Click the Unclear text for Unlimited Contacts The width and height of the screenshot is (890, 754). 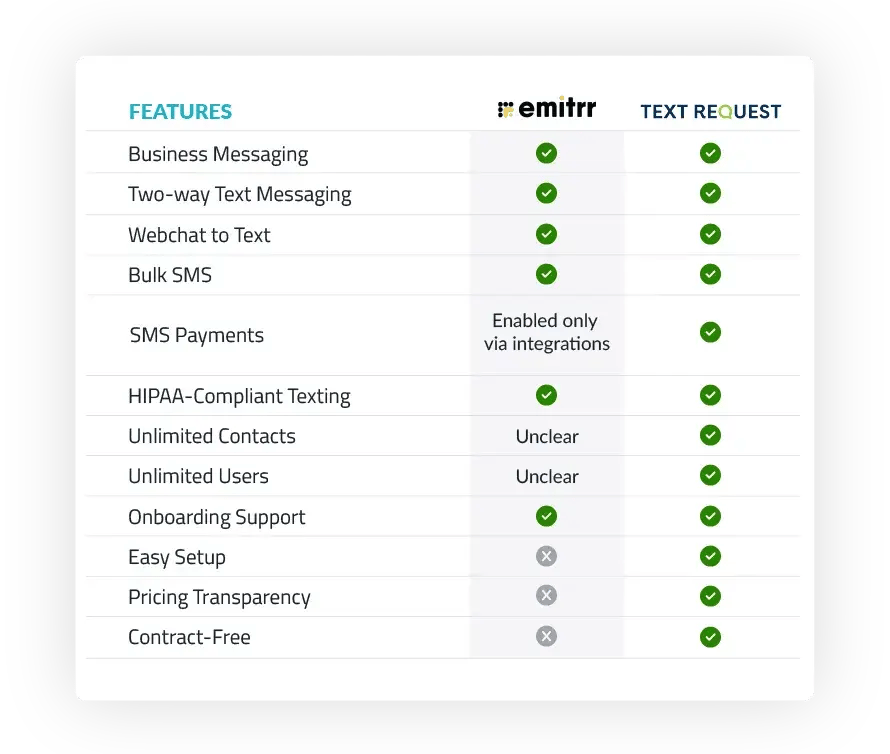[x=547, y=436]
